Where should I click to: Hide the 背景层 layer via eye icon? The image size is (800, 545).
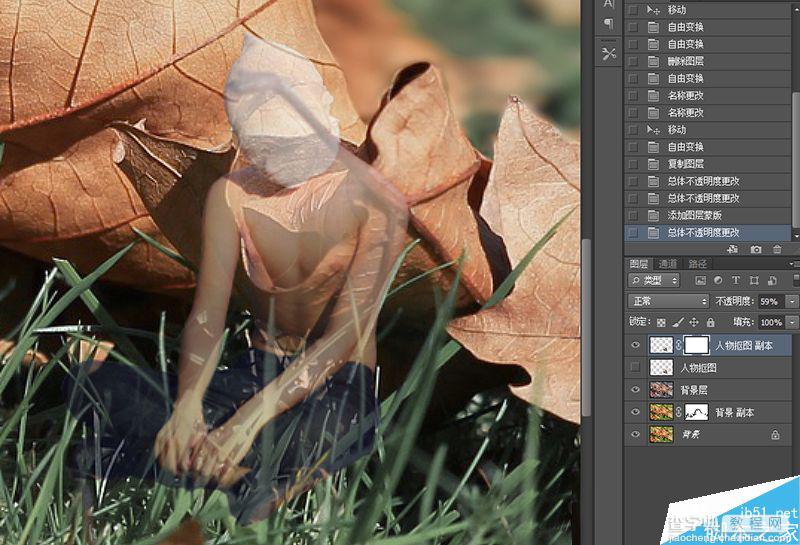[x=635, y=389]
